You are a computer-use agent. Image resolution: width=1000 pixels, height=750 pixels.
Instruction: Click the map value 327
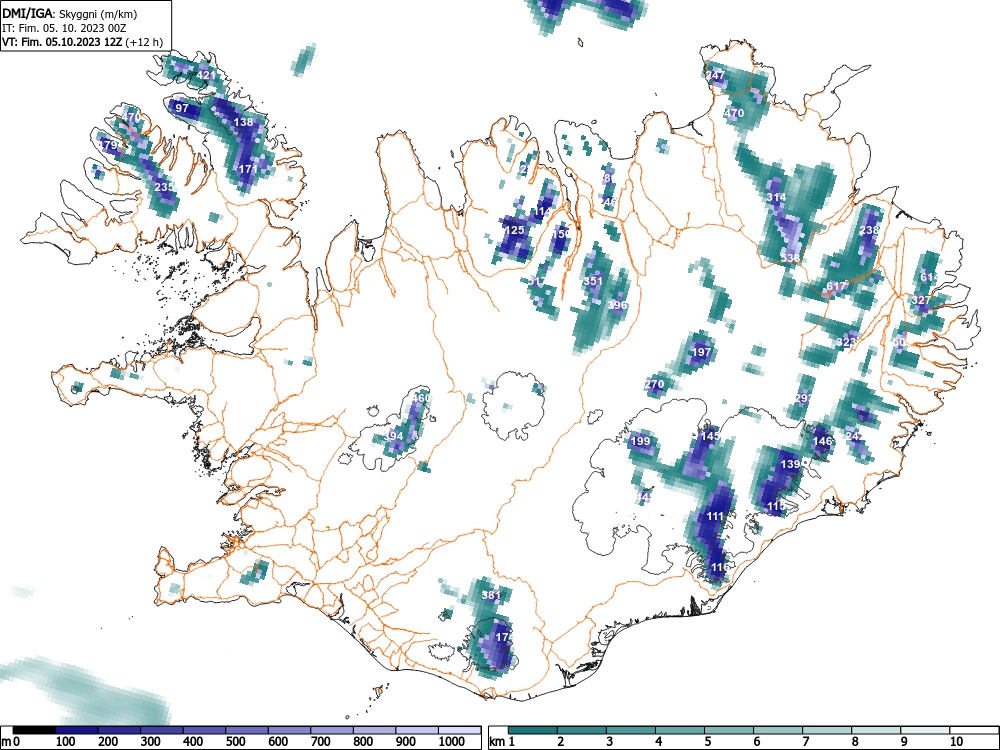920,300
